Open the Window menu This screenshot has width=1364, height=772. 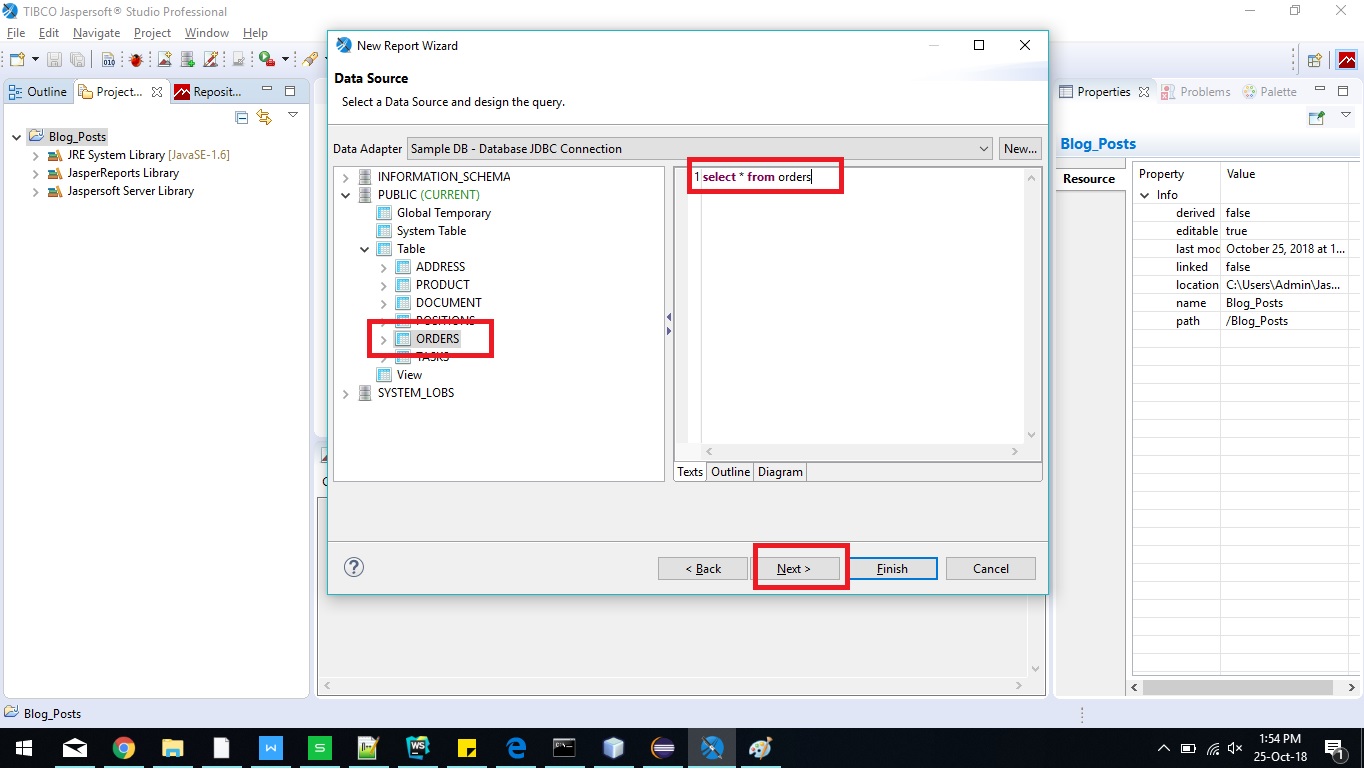206,32
